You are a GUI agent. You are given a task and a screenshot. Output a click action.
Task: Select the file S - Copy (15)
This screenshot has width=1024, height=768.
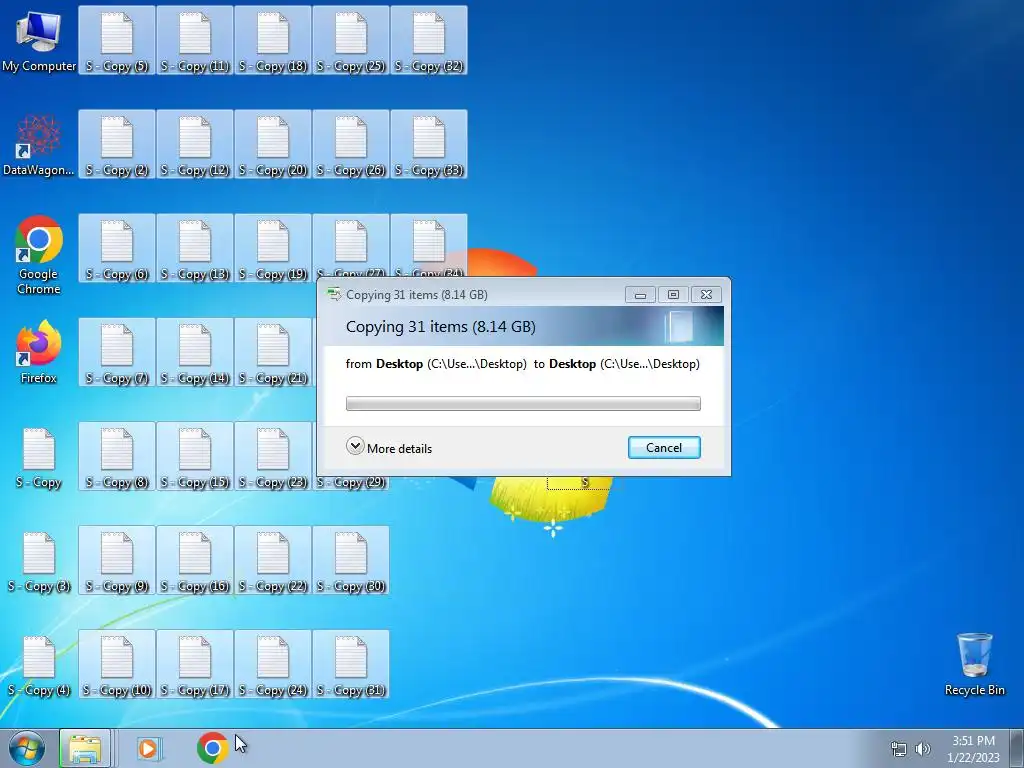click(x=195, y=456)
